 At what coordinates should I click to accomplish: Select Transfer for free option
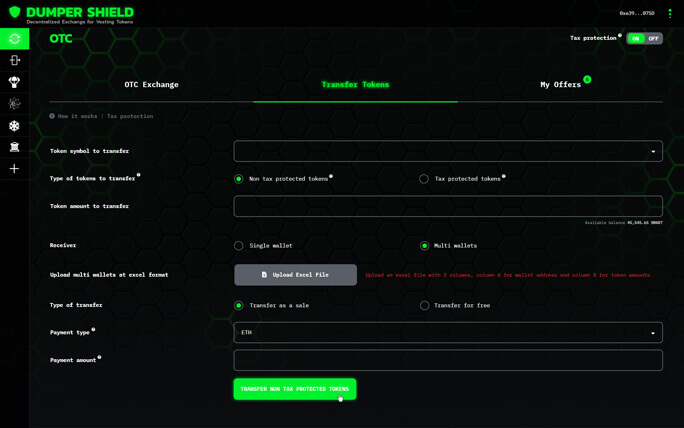click(x=424, y=305)
